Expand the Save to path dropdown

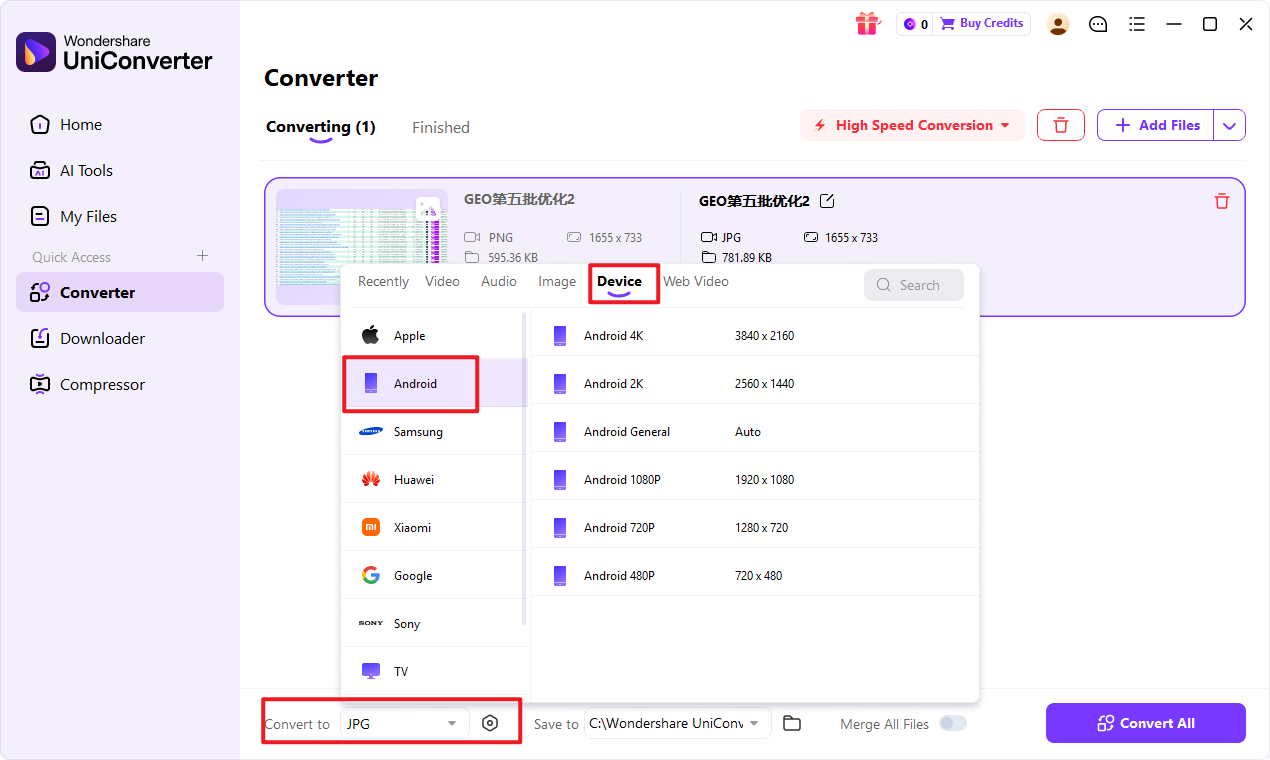(677, 723)
